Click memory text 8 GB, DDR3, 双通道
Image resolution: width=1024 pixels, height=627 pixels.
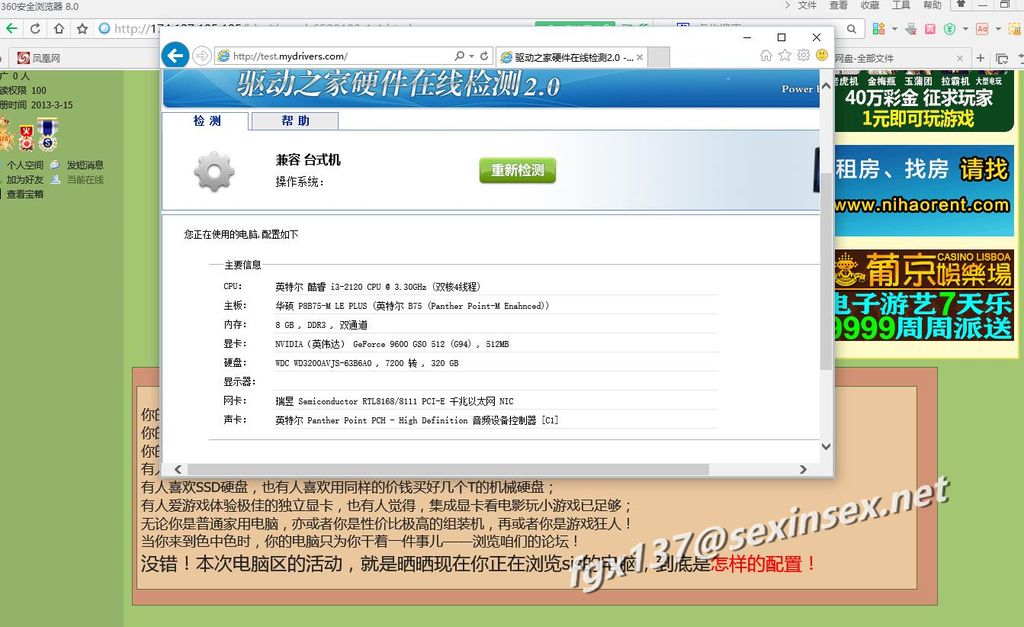click(x=321, y=325)
